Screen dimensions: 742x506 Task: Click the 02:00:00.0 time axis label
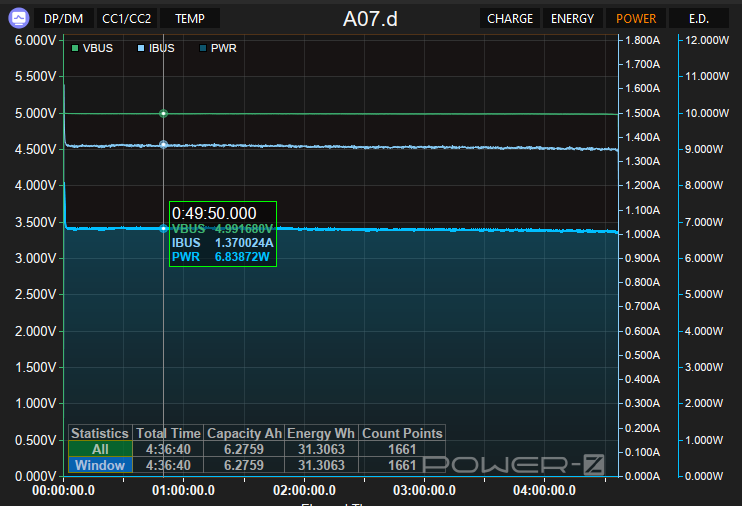point(304,491)
